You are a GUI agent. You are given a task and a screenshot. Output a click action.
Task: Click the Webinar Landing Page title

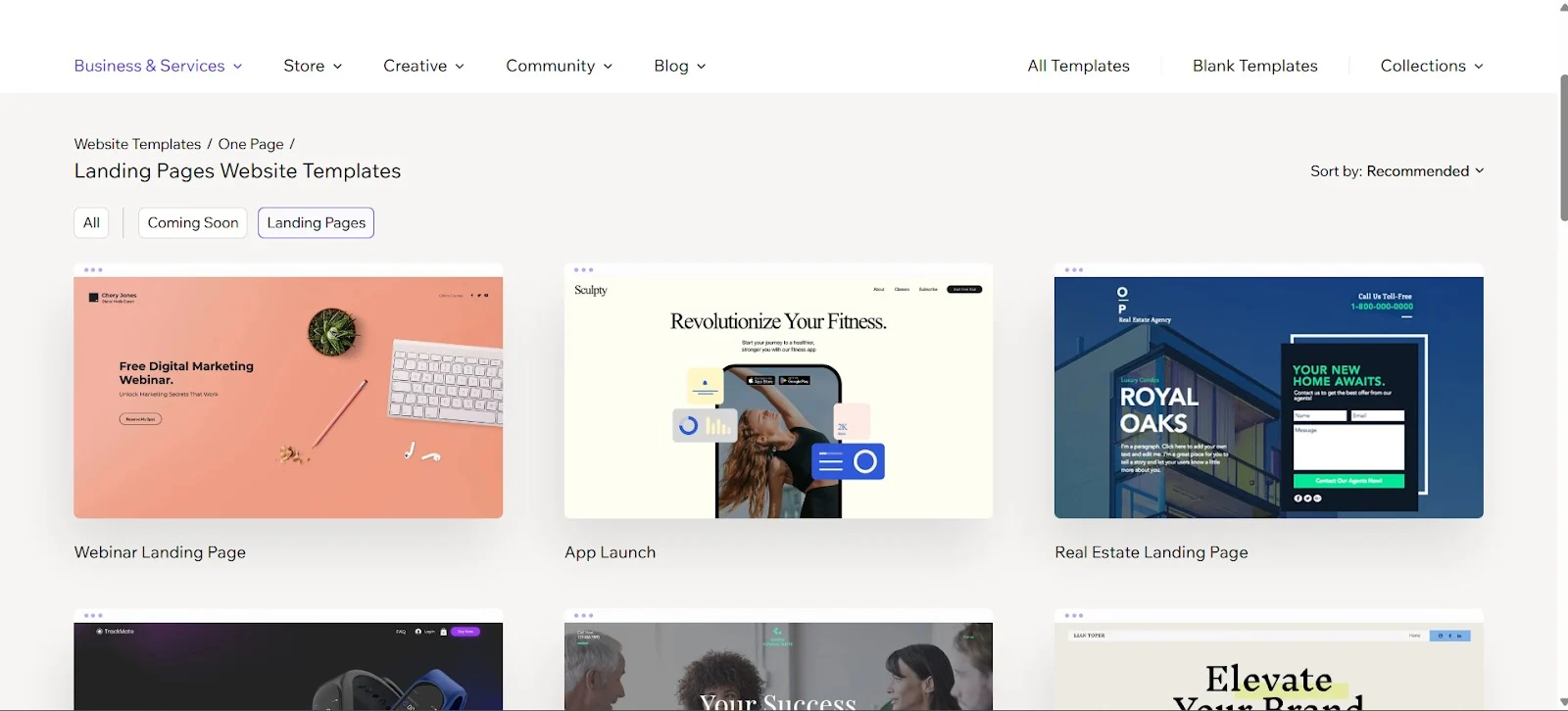click(x=160, y=552)
